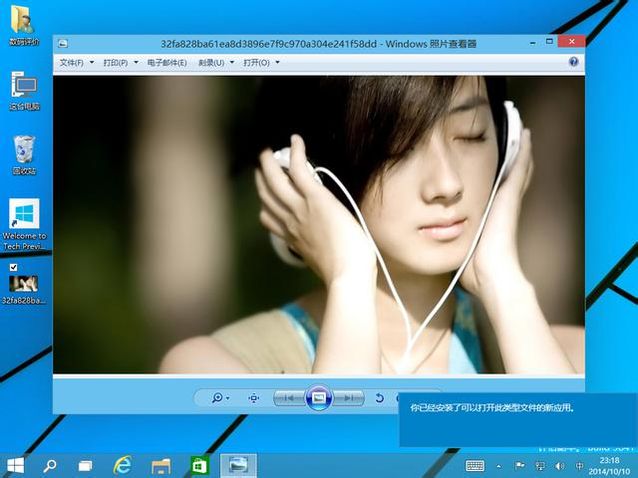Open the Action Center flag icon
This screenshot has width=638, height=478.
pos(520,466)
